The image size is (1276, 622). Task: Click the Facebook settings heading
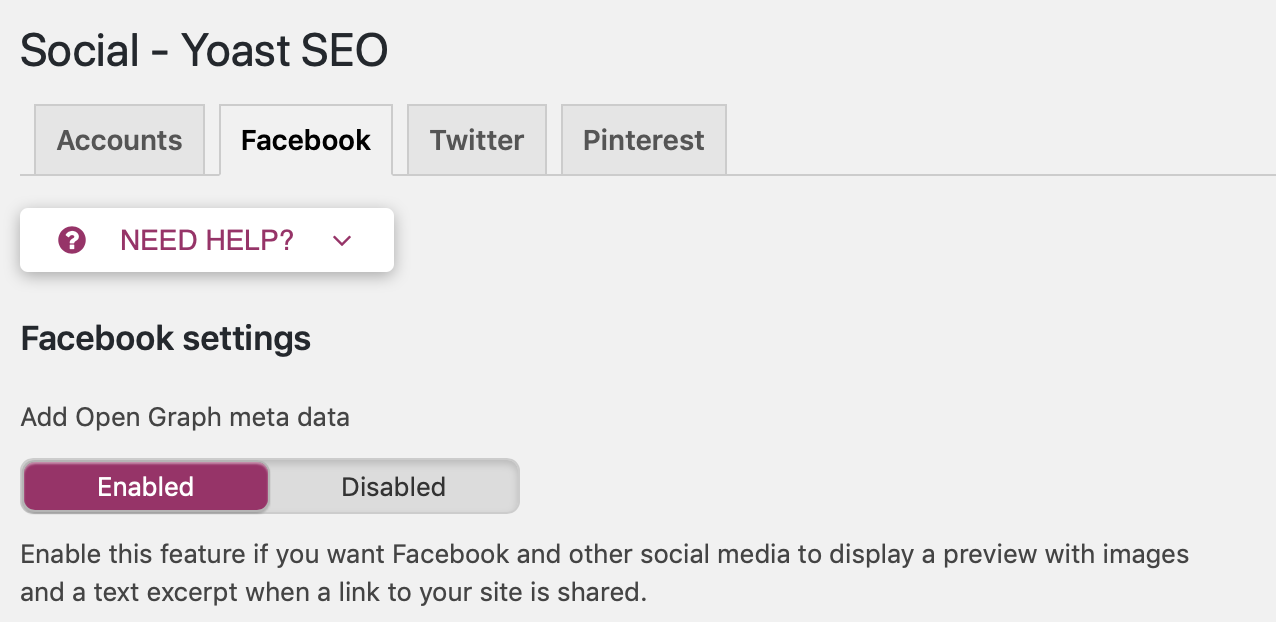[x=165, y=339]
